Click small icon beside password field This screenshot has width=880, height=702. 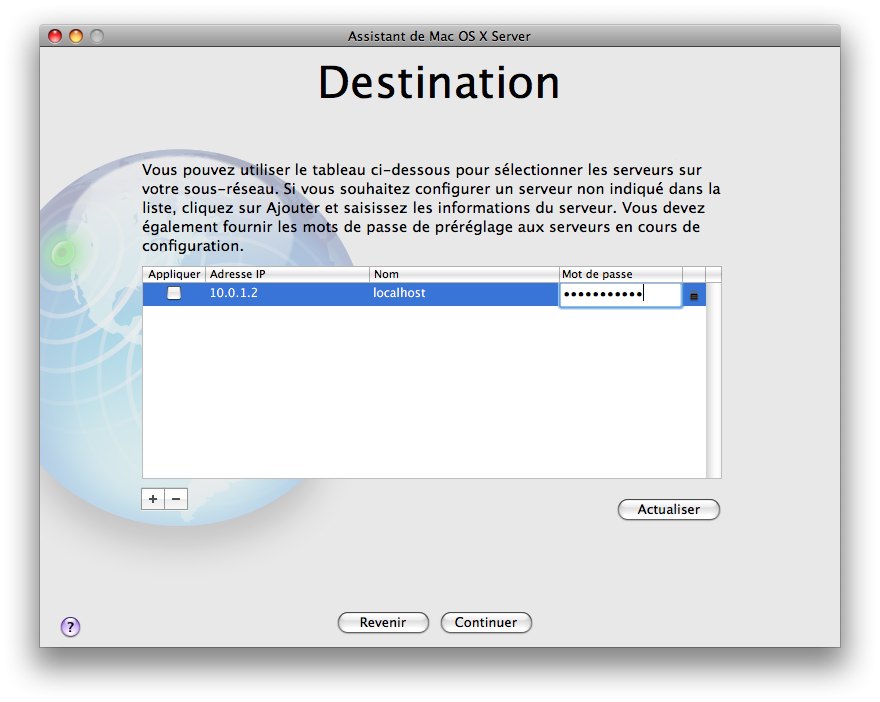click(694, 296)
